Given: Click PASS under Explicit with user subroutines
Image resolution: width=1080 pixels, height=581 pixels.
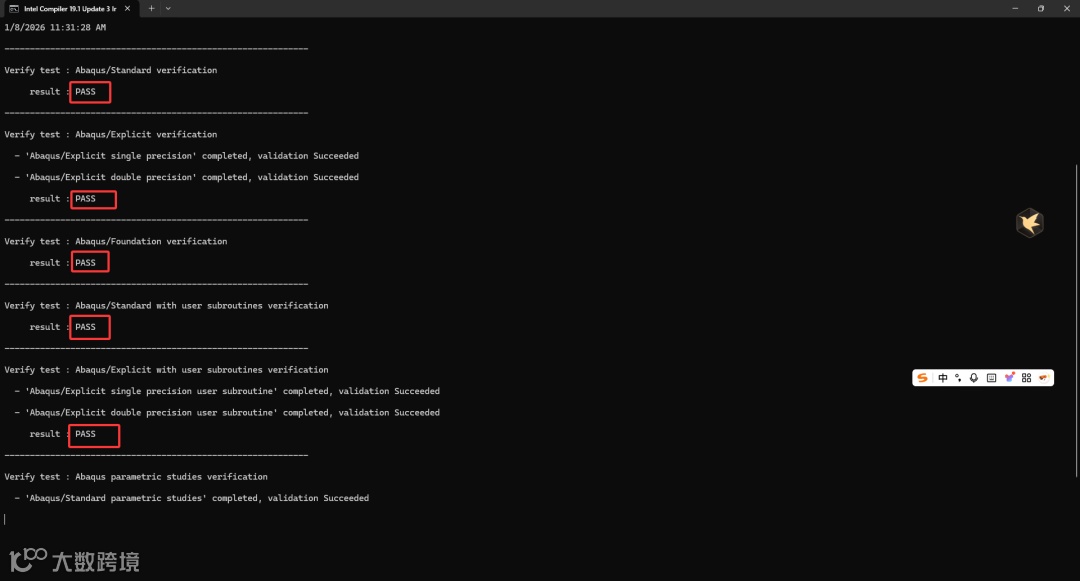Looking at the screenshot, I should coord(85,434).
